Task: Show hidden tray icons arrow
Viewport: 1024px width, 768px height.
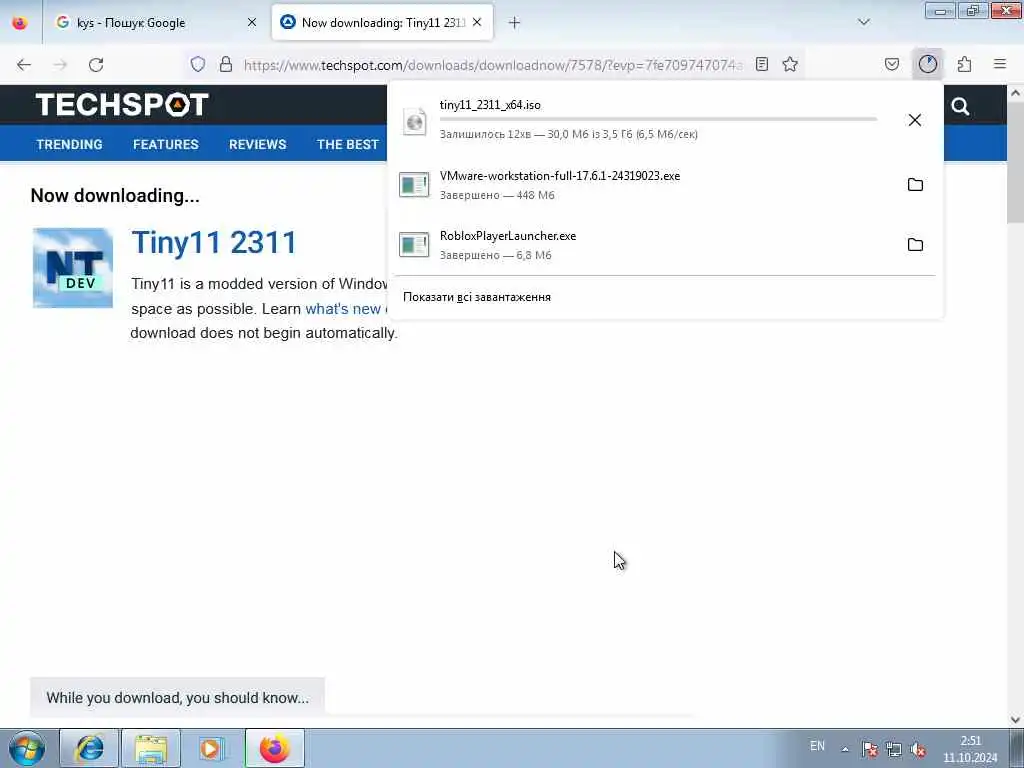Action: coord(845,749)
